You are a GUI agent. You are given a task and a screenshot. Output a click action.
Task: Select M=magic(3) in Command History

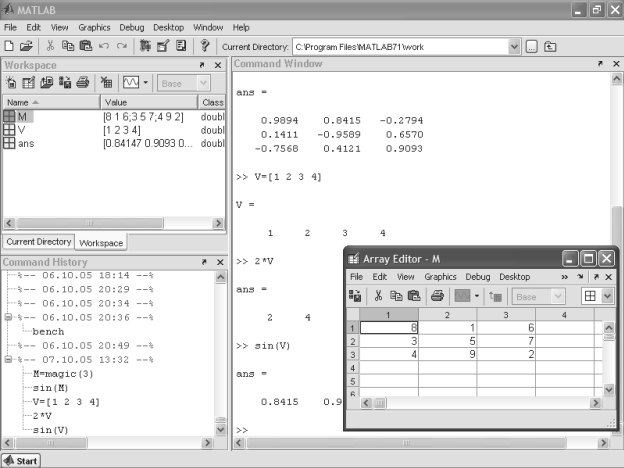(63, 374)
